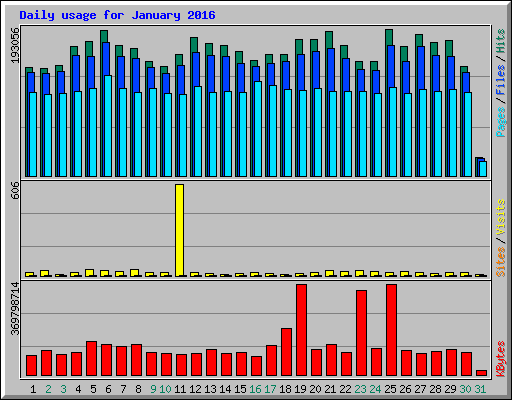This screenshot has width=512, height=400.
Task: Click the x-axis day label 12
Action: tap(195, 389)
